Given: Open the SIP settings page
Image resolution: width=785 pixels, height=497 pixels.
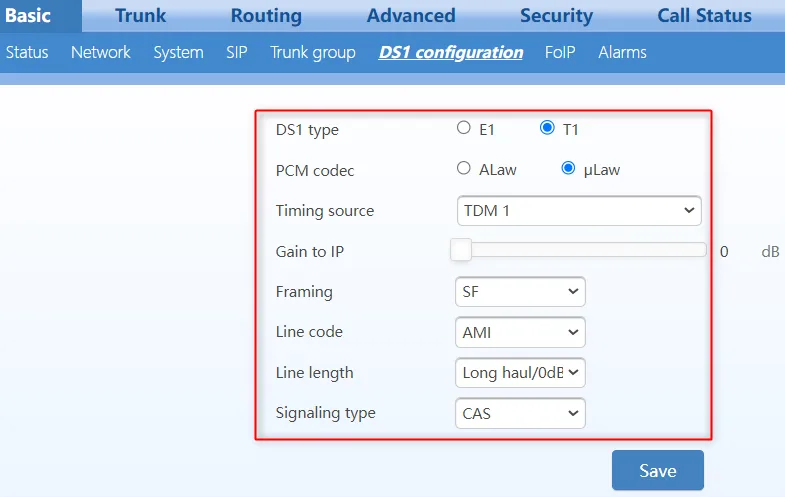Looking at the screenshot, I should [x=236, y=52].
